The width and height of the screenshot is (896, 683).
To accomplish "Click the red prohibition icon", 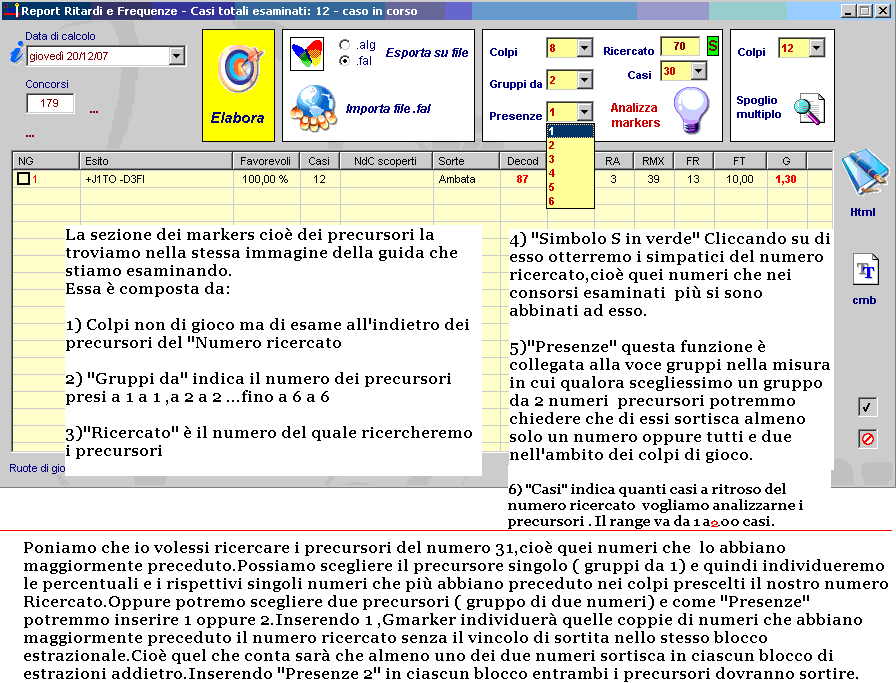I will (x=867, y=439).
